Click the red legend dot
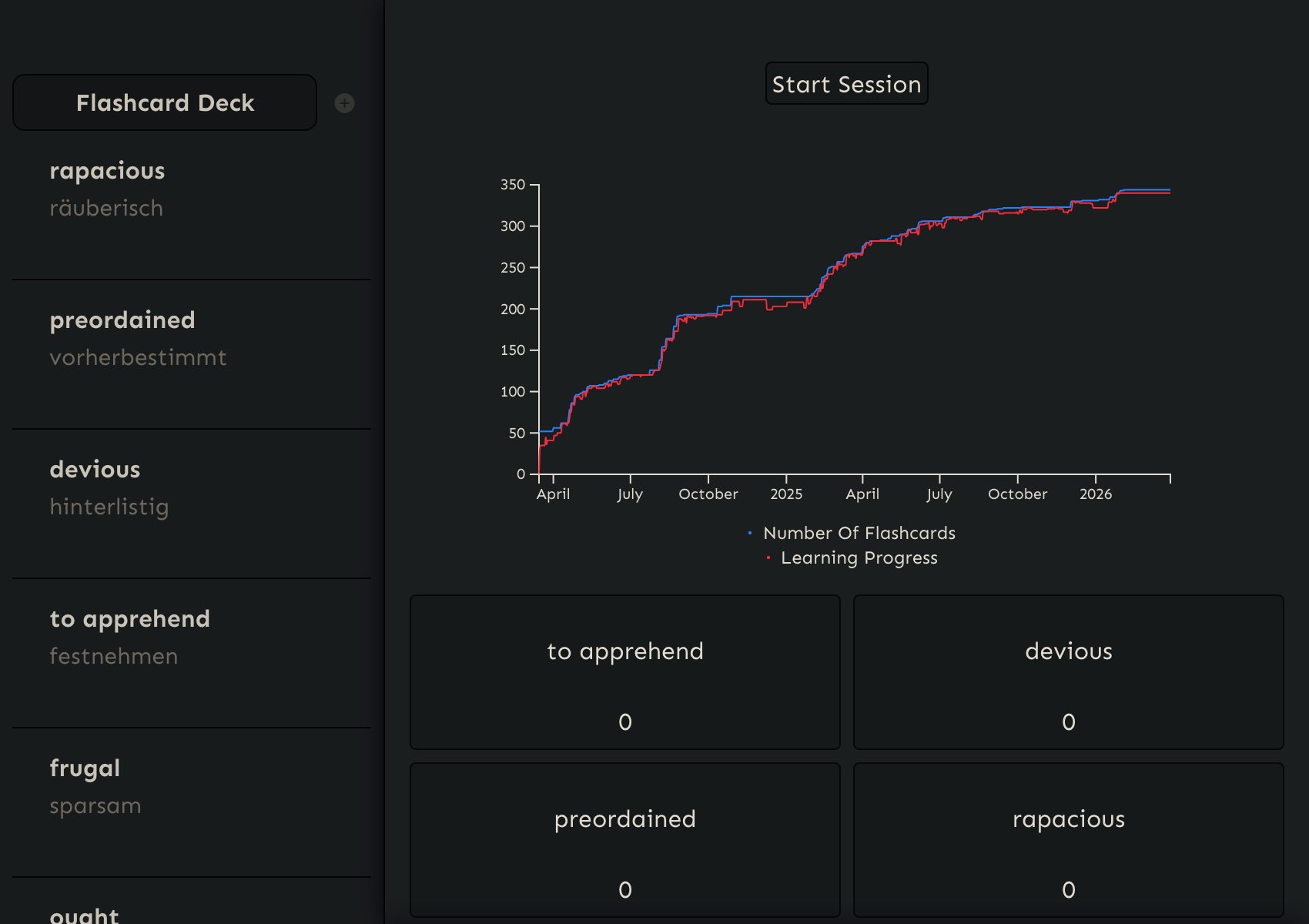The image size is (1309, 924). (768, 557)
